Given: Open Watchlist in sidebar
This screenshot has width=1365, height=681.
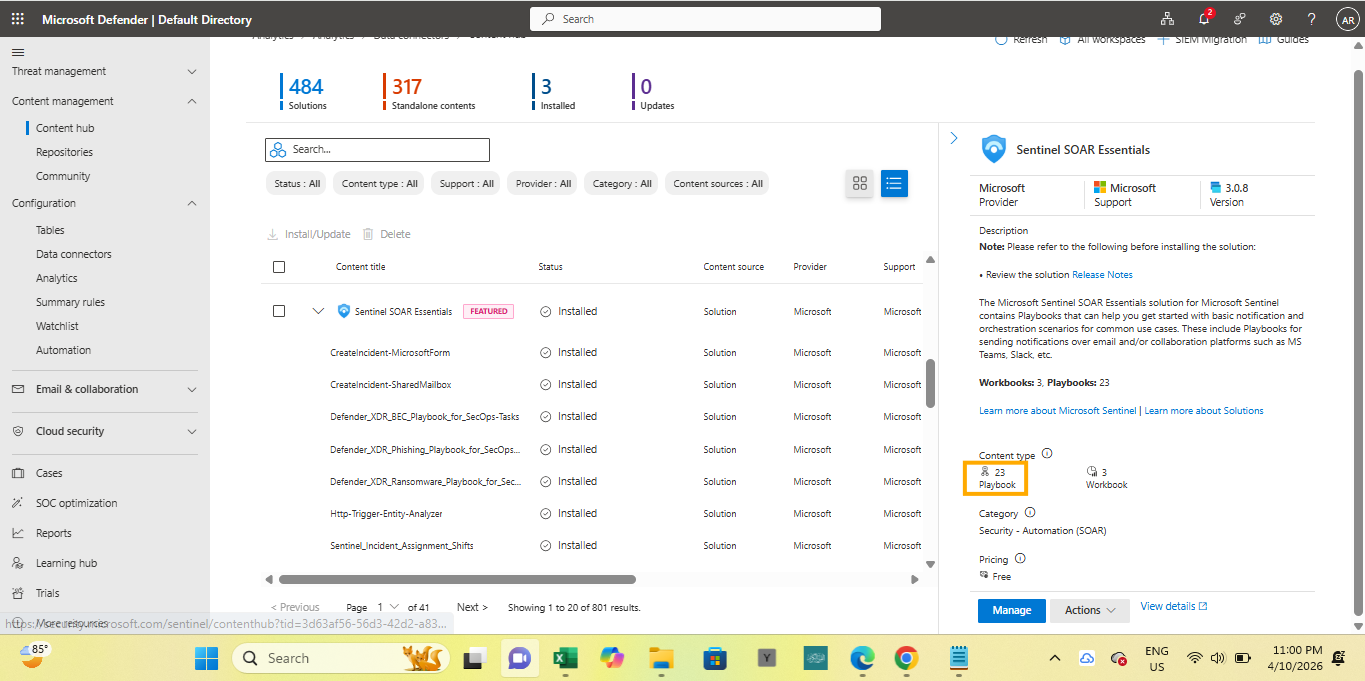Looking at the screenshot, I should click(57, 326).
